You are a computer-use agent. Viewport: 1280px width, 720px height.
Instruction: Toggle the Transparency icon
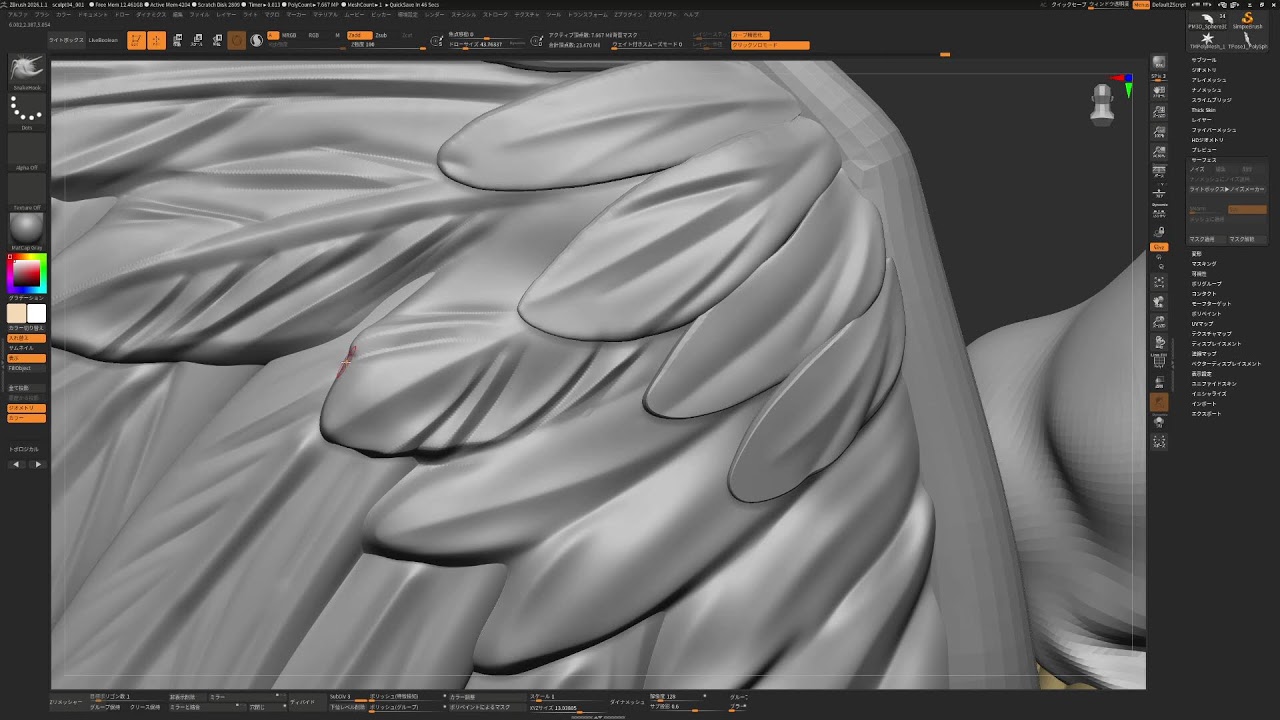click(1159, 382)
